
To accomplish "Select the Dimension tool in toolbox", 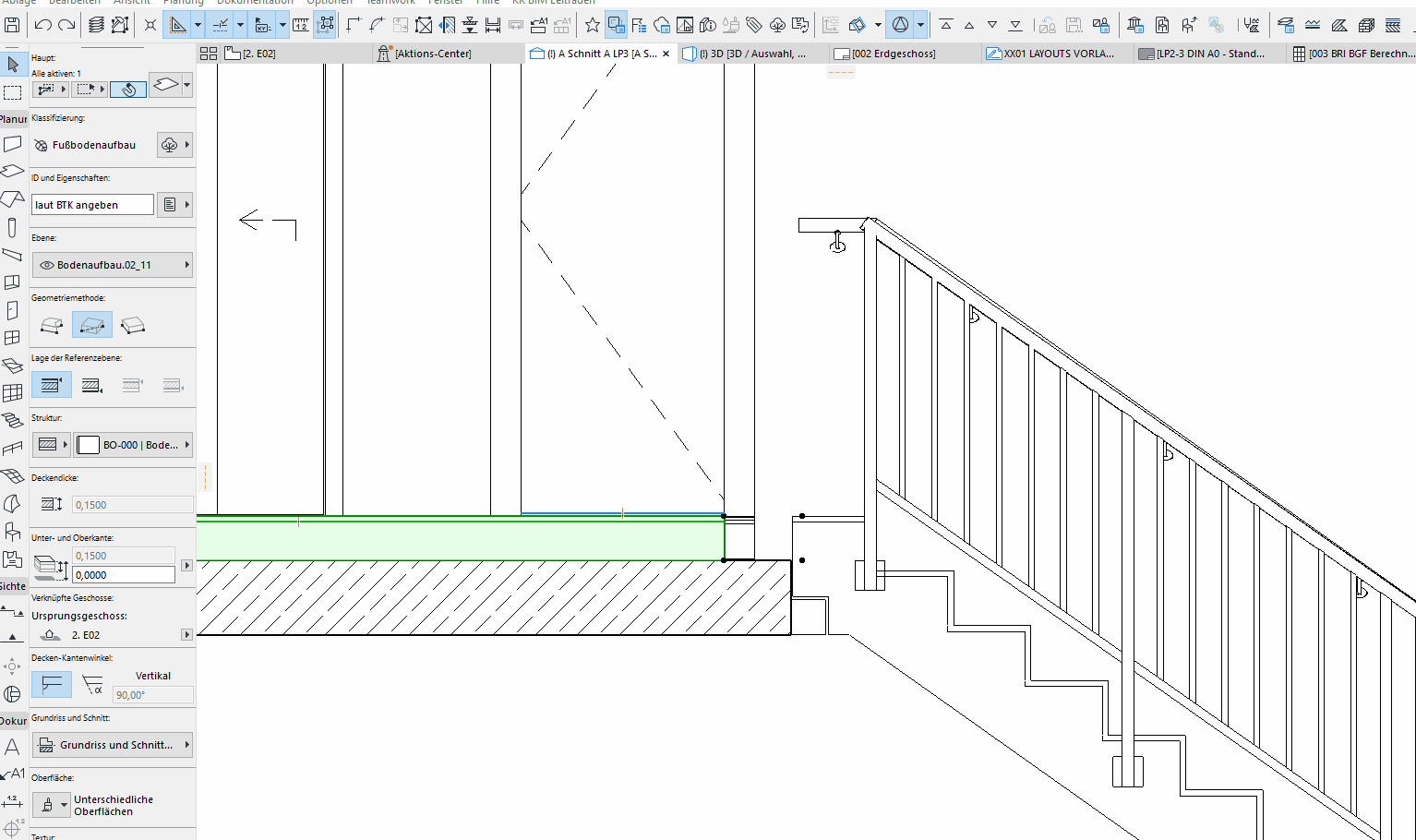I will pyautogui.click(x=12, y=800).
